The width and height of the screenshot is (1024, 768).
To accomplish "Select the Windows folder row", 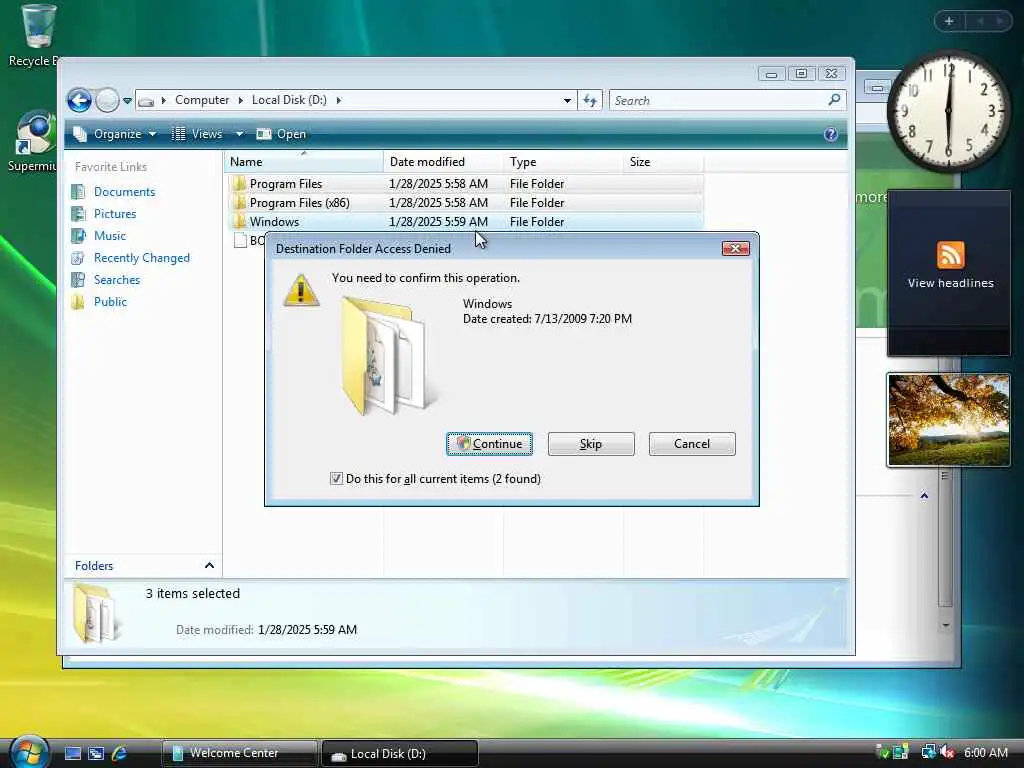I will click(x=465, y=221).
